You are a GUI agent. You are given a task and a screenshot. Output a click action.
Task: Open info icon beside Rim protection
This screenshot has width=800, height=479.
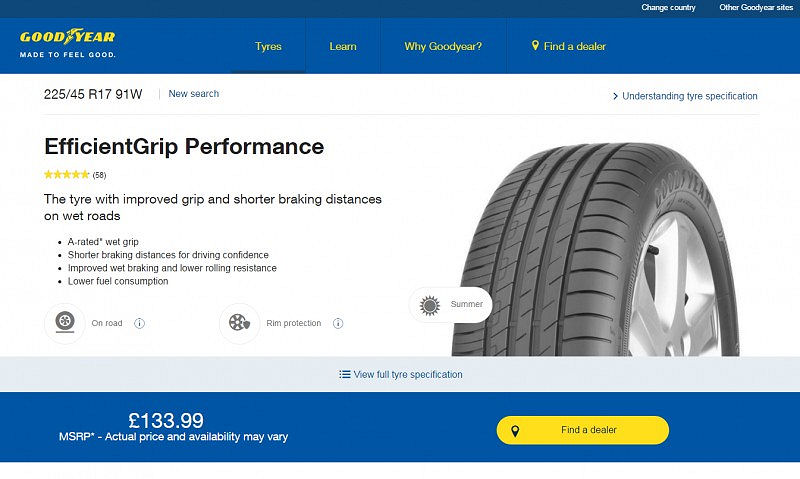click(x=338, y=323)
